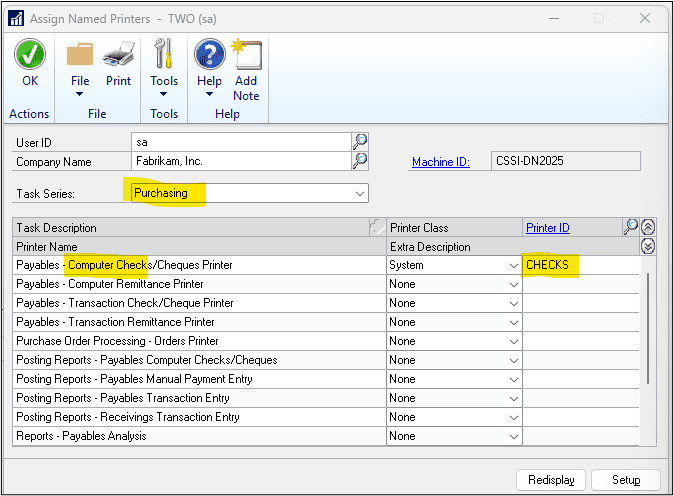Click lookup magnifier next to User ID

click(360, 142)
